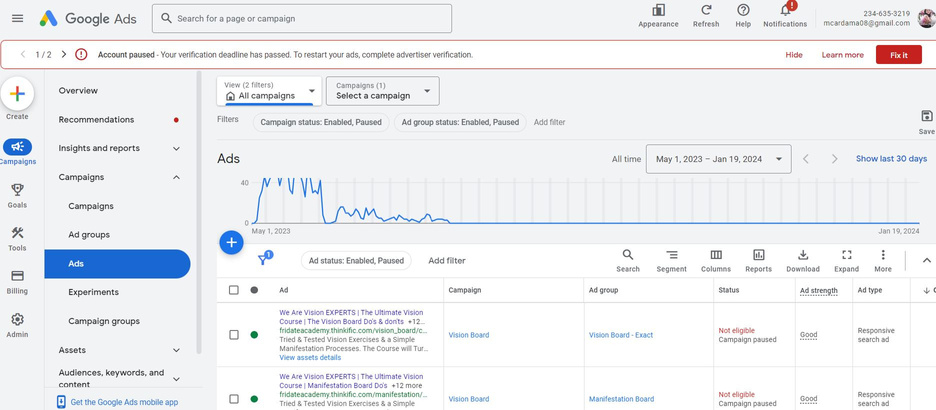Select Ads in sidebar
Viewport: 936px width, 410px height.
click(118, 264)
